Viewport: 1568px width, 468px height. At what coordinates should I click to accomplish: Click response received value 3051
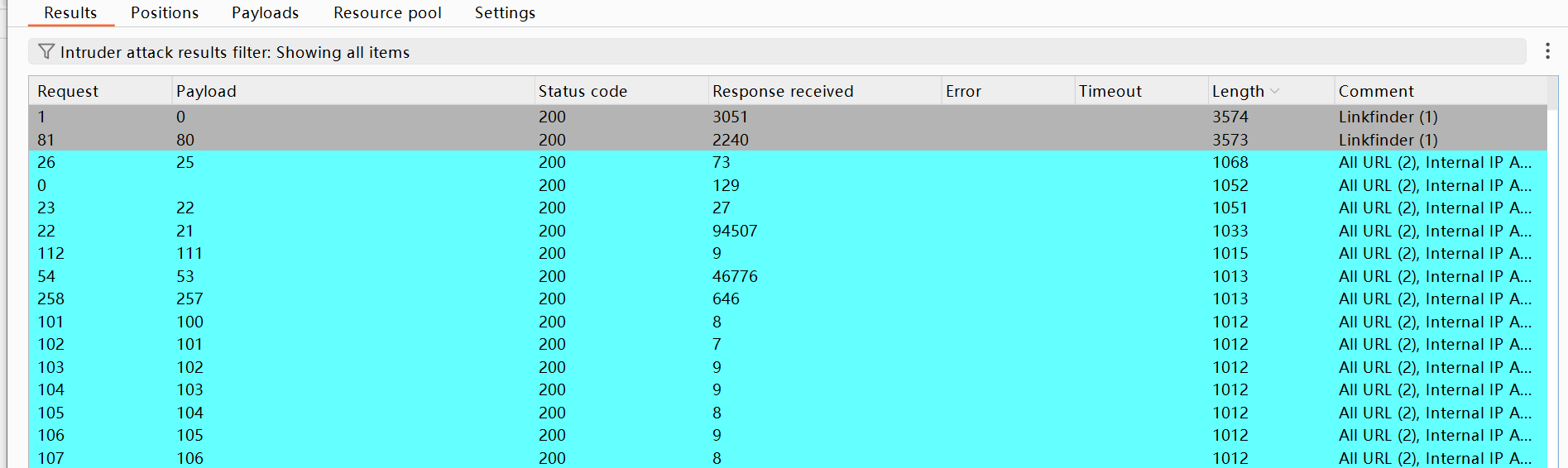pos(730,117)
